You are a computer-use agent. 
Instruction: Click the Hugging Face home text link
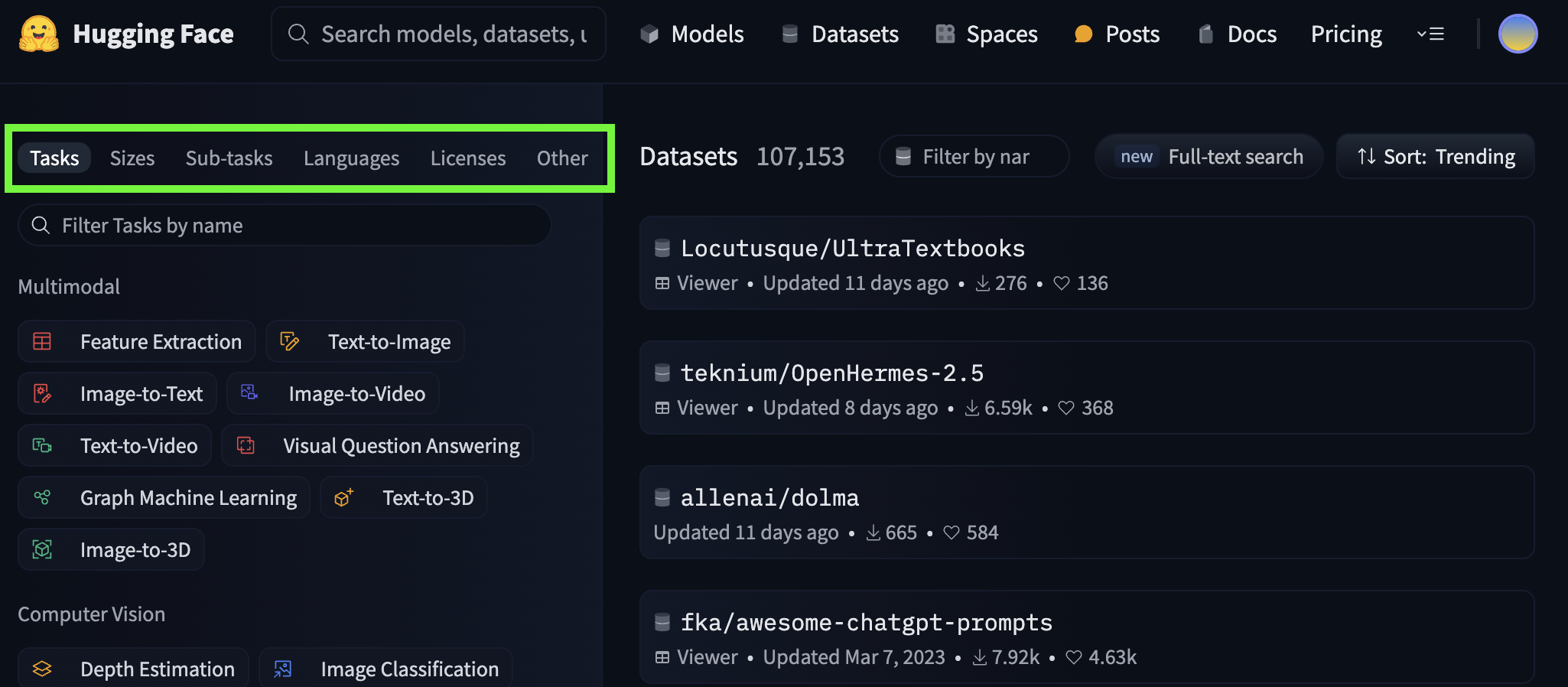coord(153,34)
